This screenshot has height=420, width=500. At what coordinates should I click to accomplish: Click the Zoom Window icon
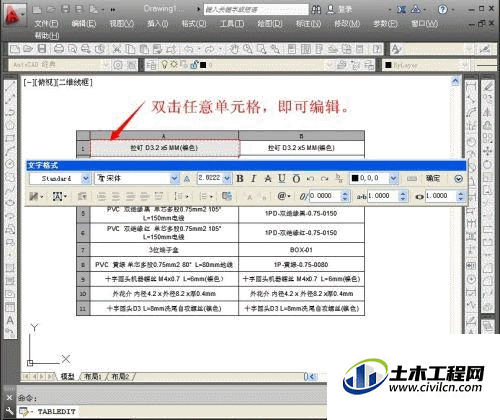tap(261, 49)
